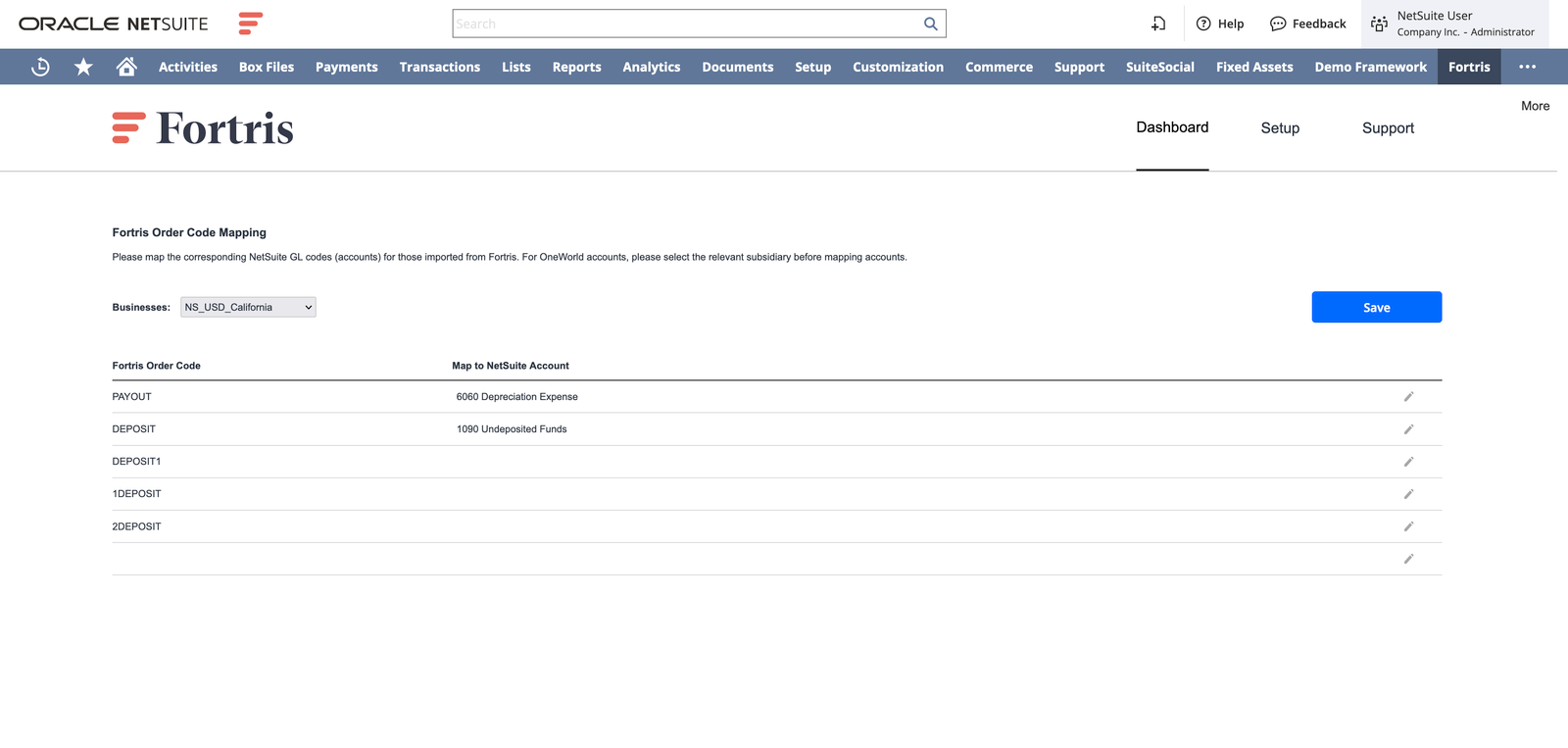Click the pencil icon in the blank row
This screenshot has height=748, width=1568.
tap(1408, 559)
